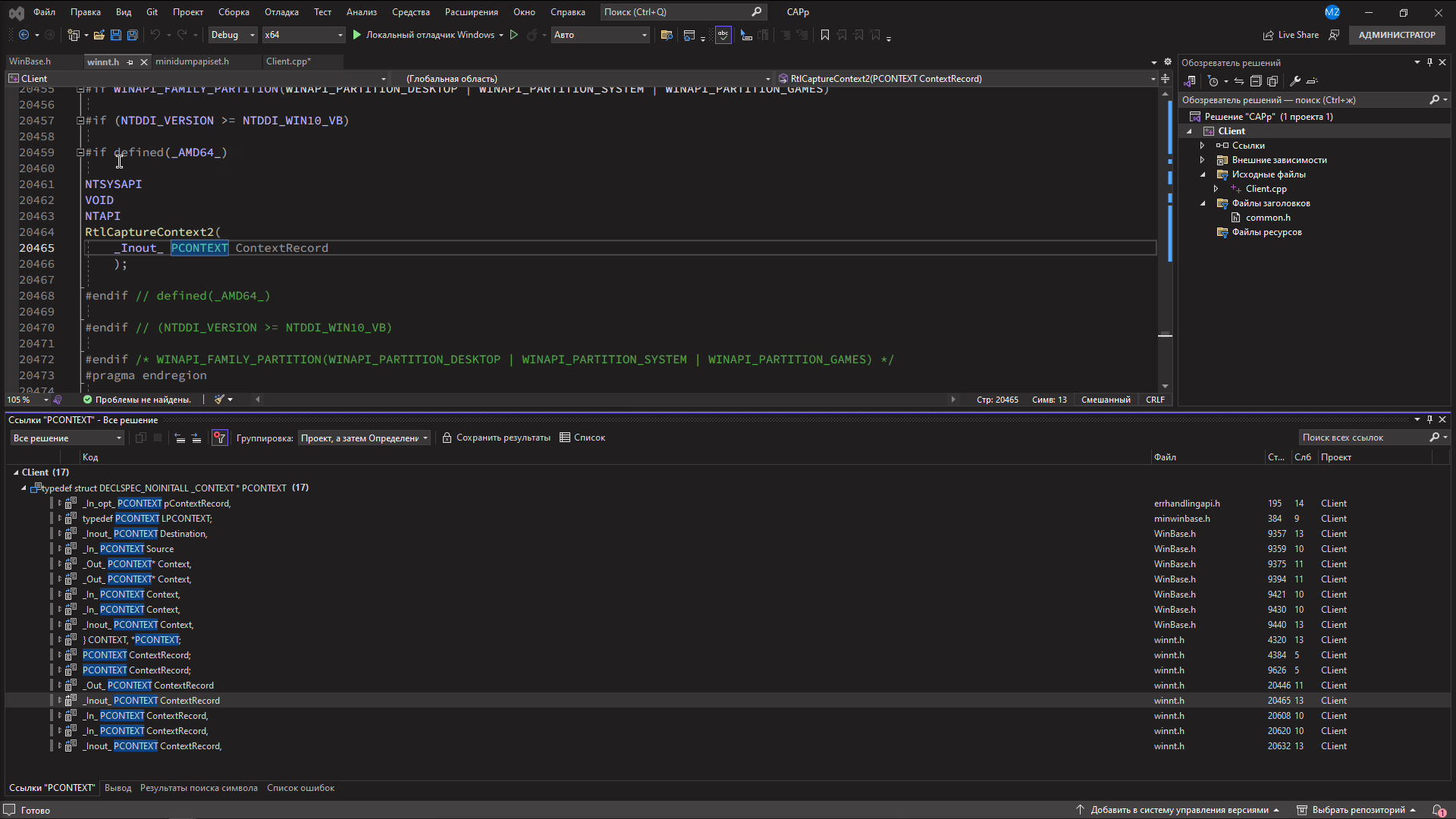Toggle the spell checker abc button
The width and height of the screenshot is (1456, 819).
tap(723, 35)
